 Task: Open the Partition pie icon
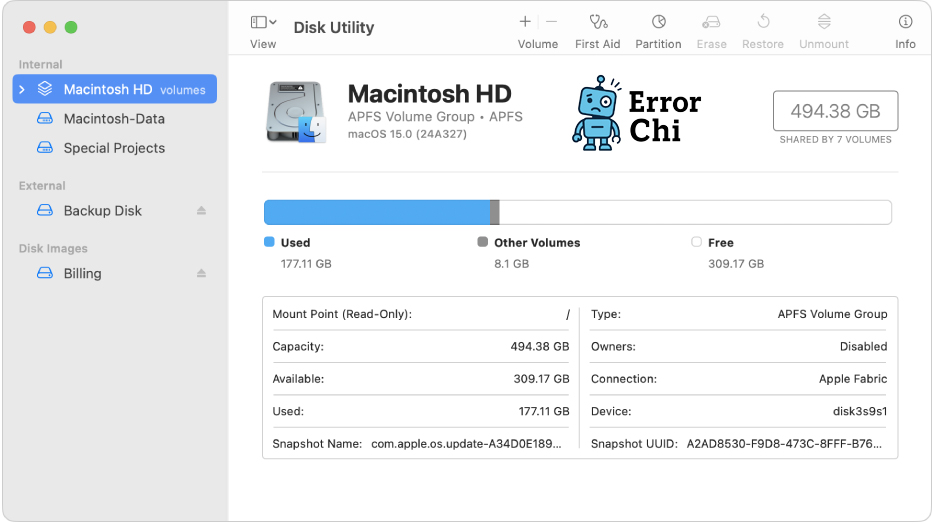[x=659, y=22]
